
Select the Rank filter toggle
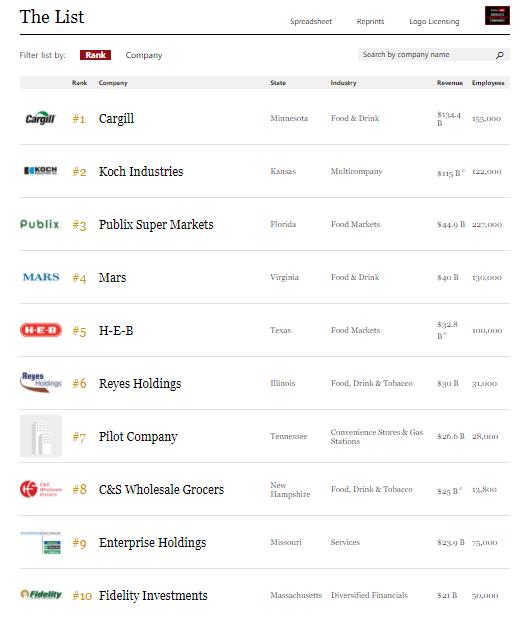click(x=95, y=55)
